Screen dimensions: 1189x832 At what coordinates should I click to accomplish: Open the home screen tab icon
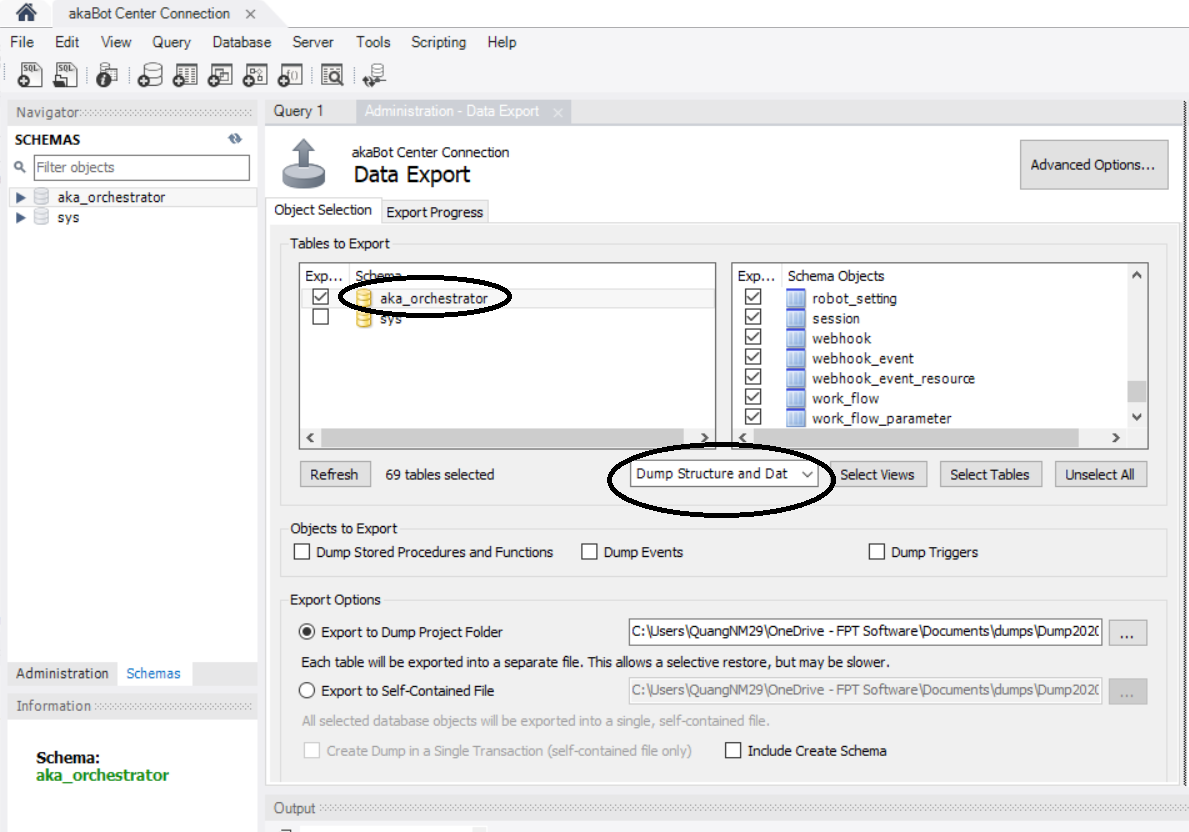pos(26,12)
